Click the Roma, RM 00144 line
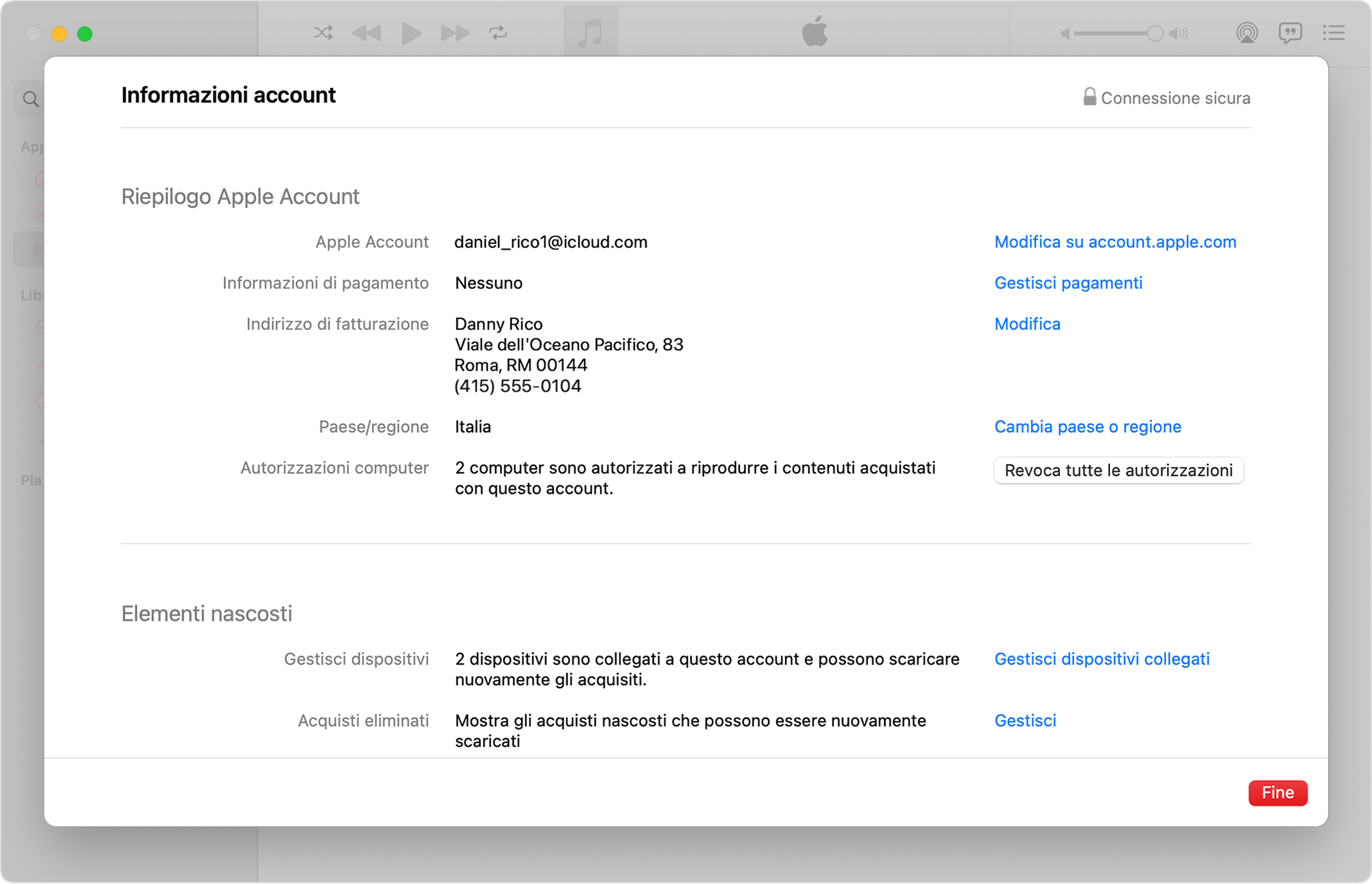1372x884 pixels. coord(521,365)
